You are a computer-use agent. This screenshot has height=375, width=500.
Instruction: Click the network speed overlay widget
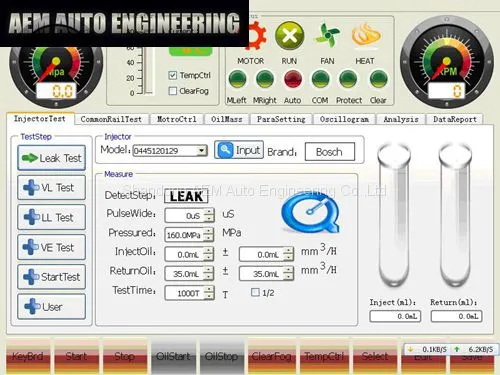(x=451, y=349)
